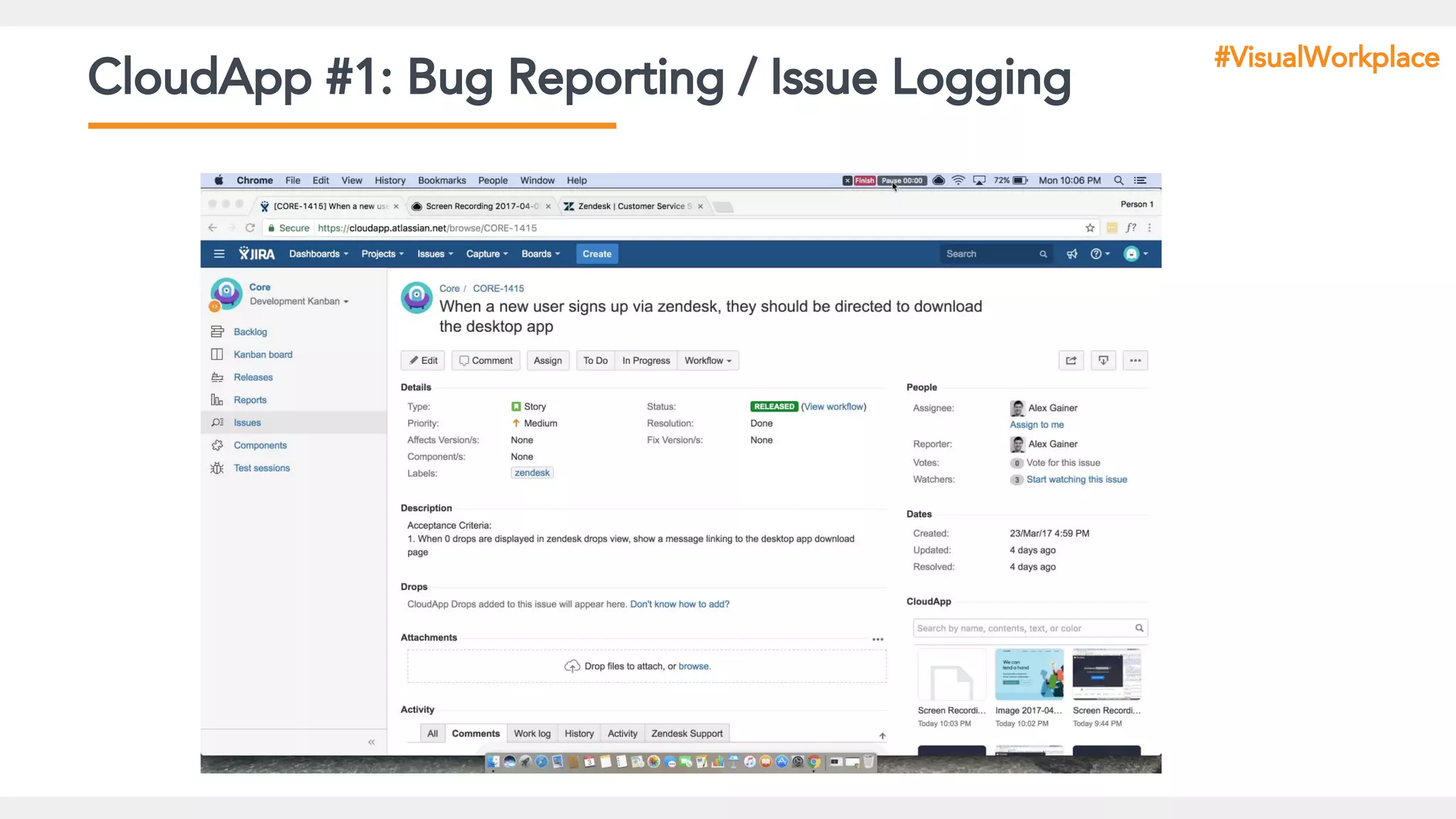The width and height of the screenshot is (1456, 819).
Task: Open the Dashboards dropdown menu
Action: point(318,254)
